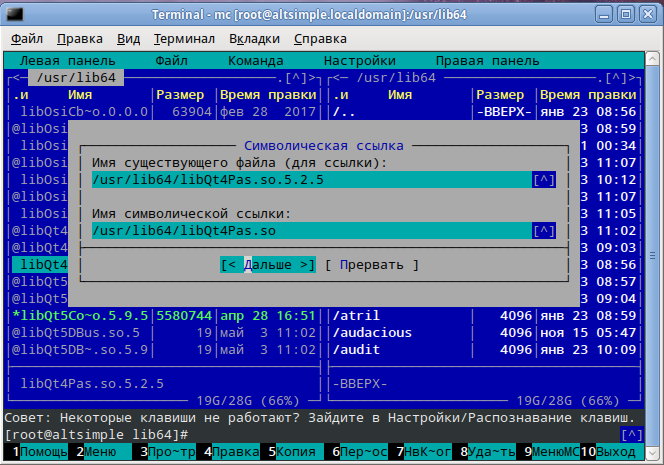
Task: Click the terminal window icon in title bar
Action: click(14, 14)
